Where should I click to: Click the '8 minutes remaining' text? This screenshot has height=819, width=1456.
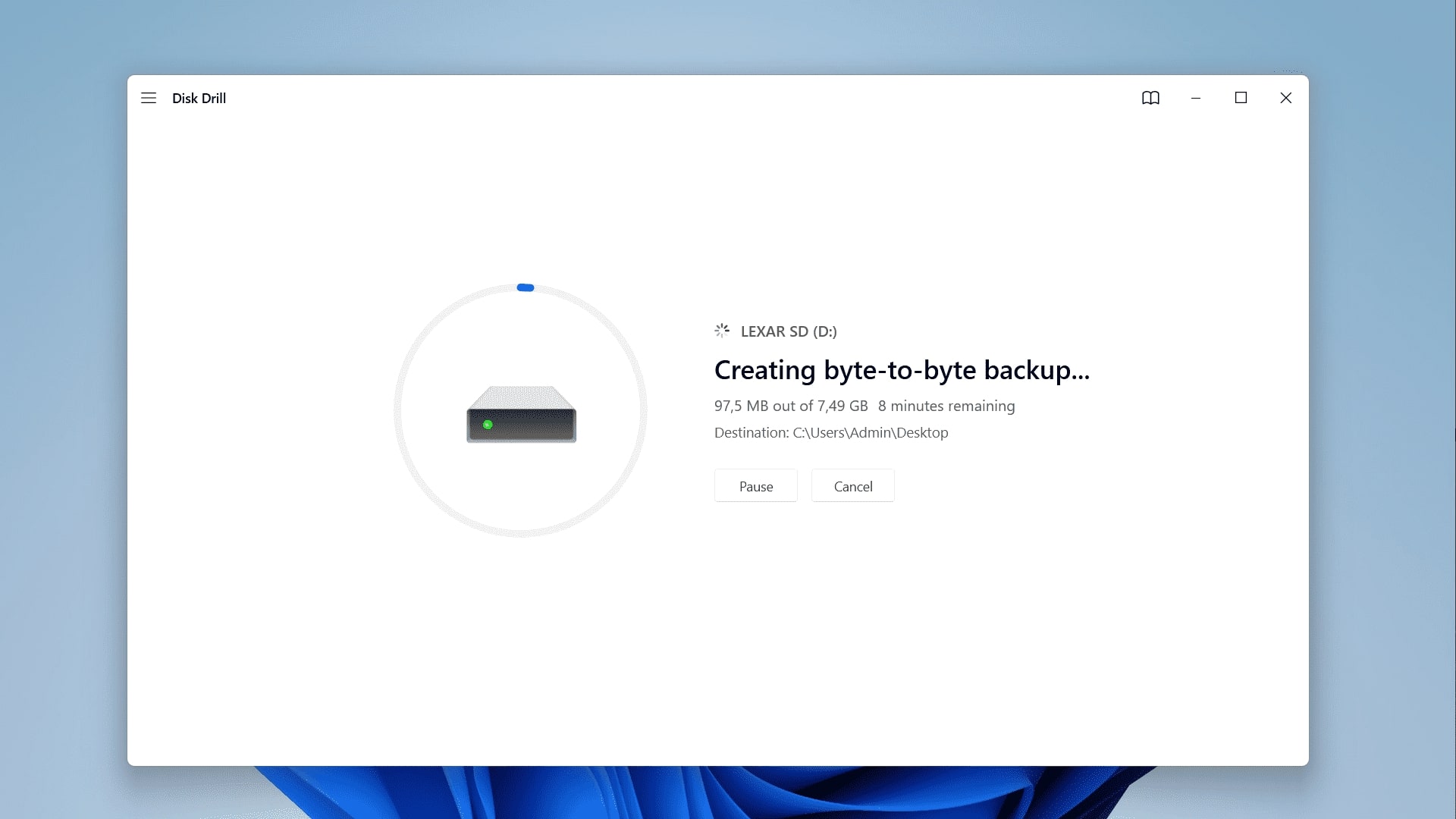(946, 406)
